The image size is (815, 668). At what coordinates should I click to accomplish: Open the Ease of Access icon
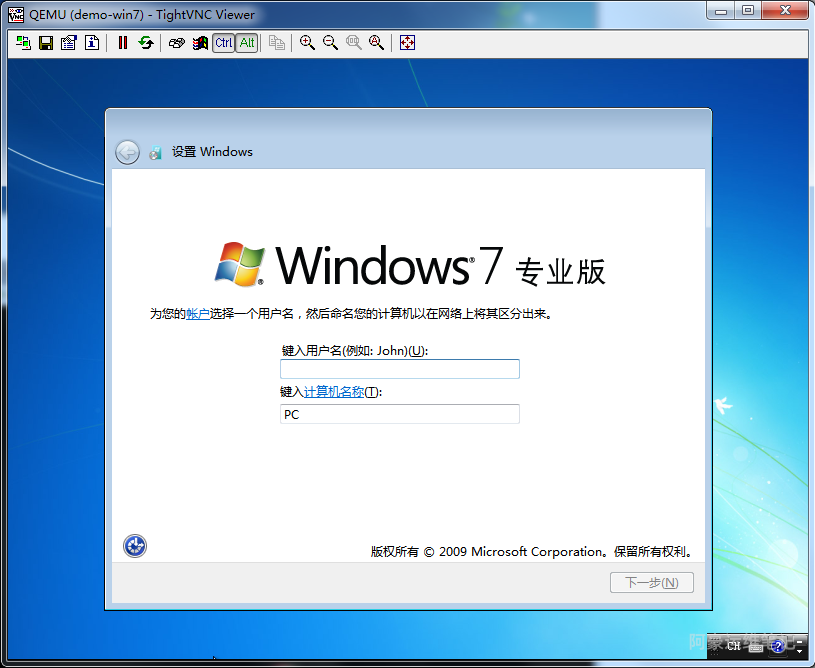pos(135,545)
